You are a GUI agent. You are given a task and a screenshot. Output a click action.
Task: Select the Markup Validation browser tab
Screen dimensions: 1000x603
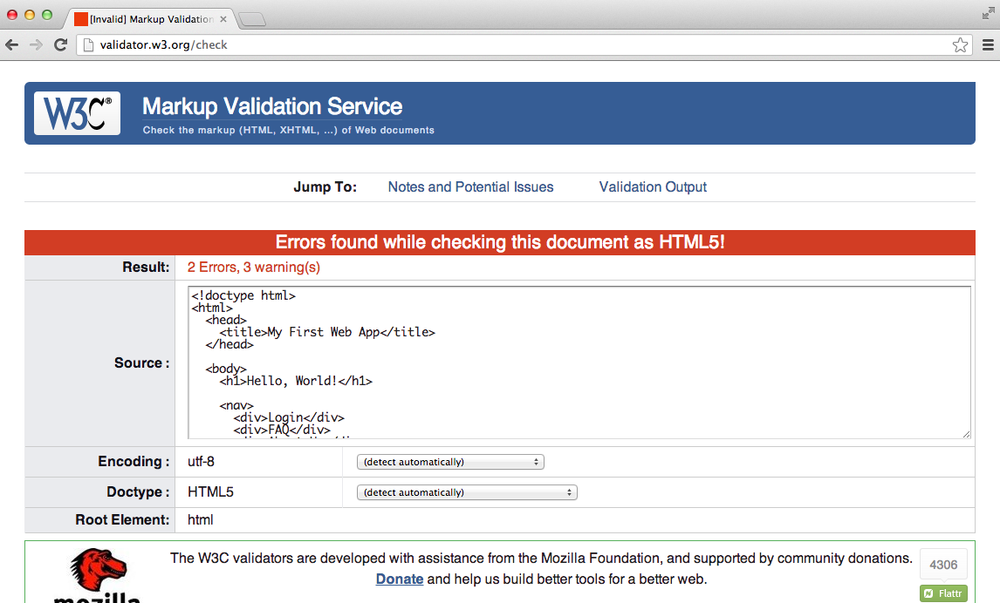tap(150, 17)
